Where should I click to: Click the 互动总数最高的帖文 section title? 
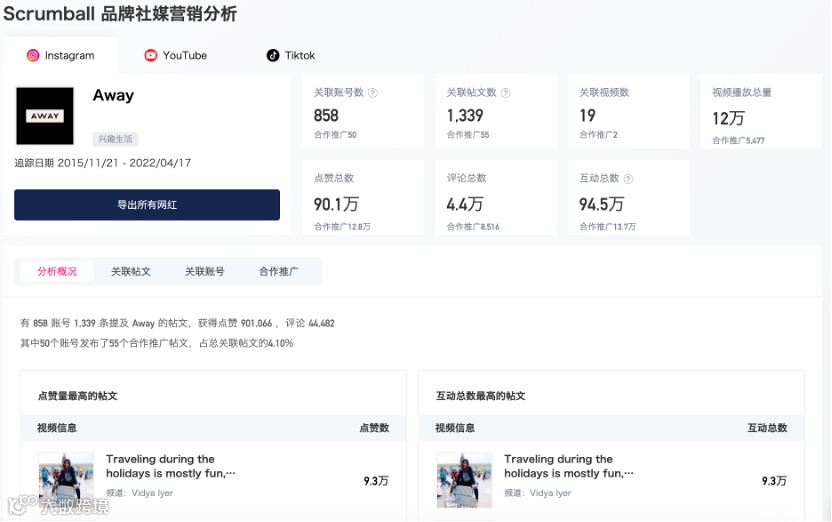click(x=480, y=396)
